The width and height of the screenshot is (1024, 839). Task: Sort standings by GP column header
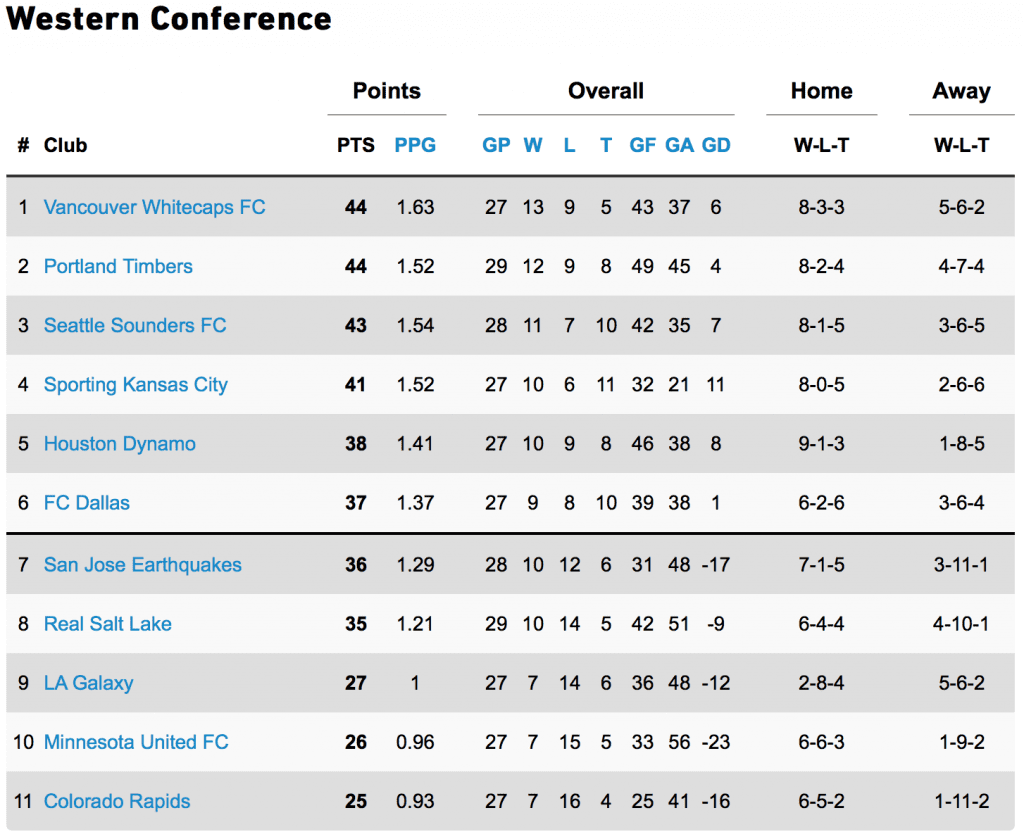point(496,145)
